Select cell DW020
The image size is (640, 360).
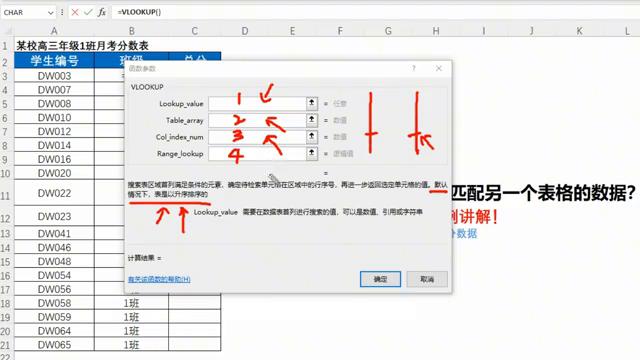click(x=54, y=173)
